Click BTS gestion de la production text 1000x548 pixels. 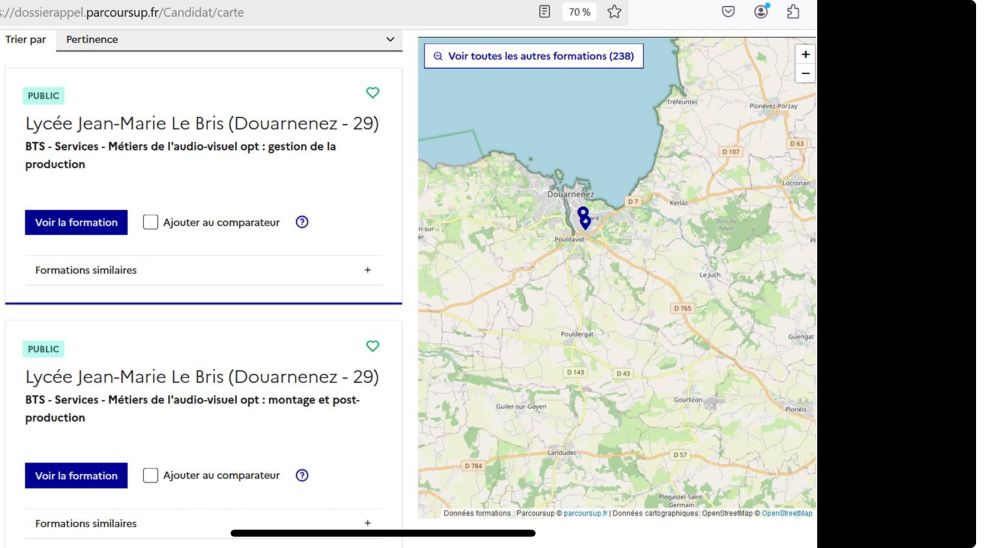(x=180, y=155)
